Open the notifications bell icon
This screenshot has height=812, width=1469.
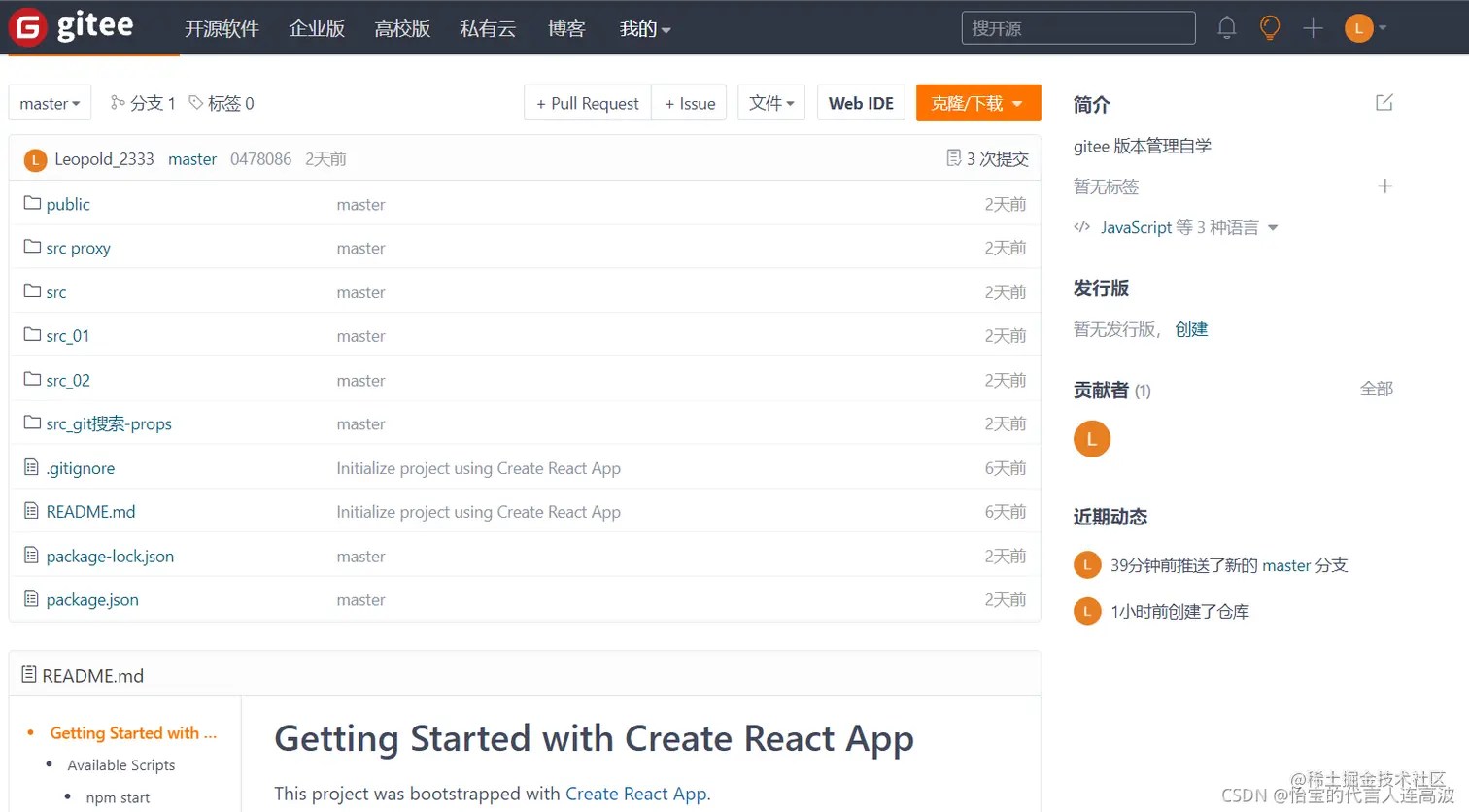tap(1227, 28)
